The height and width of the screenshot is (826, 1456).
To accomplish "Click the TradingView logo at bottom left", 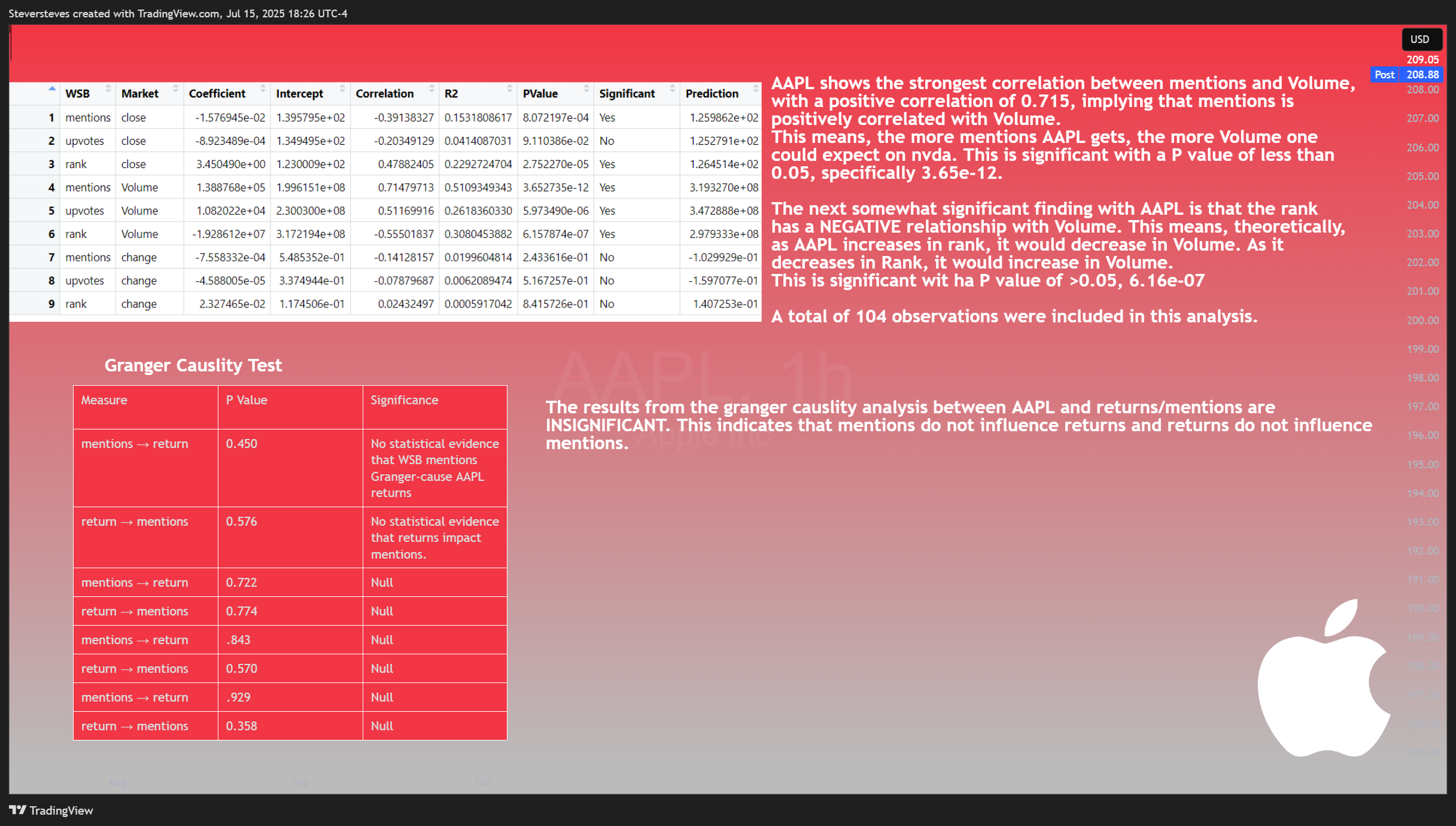I will point(51,810).
